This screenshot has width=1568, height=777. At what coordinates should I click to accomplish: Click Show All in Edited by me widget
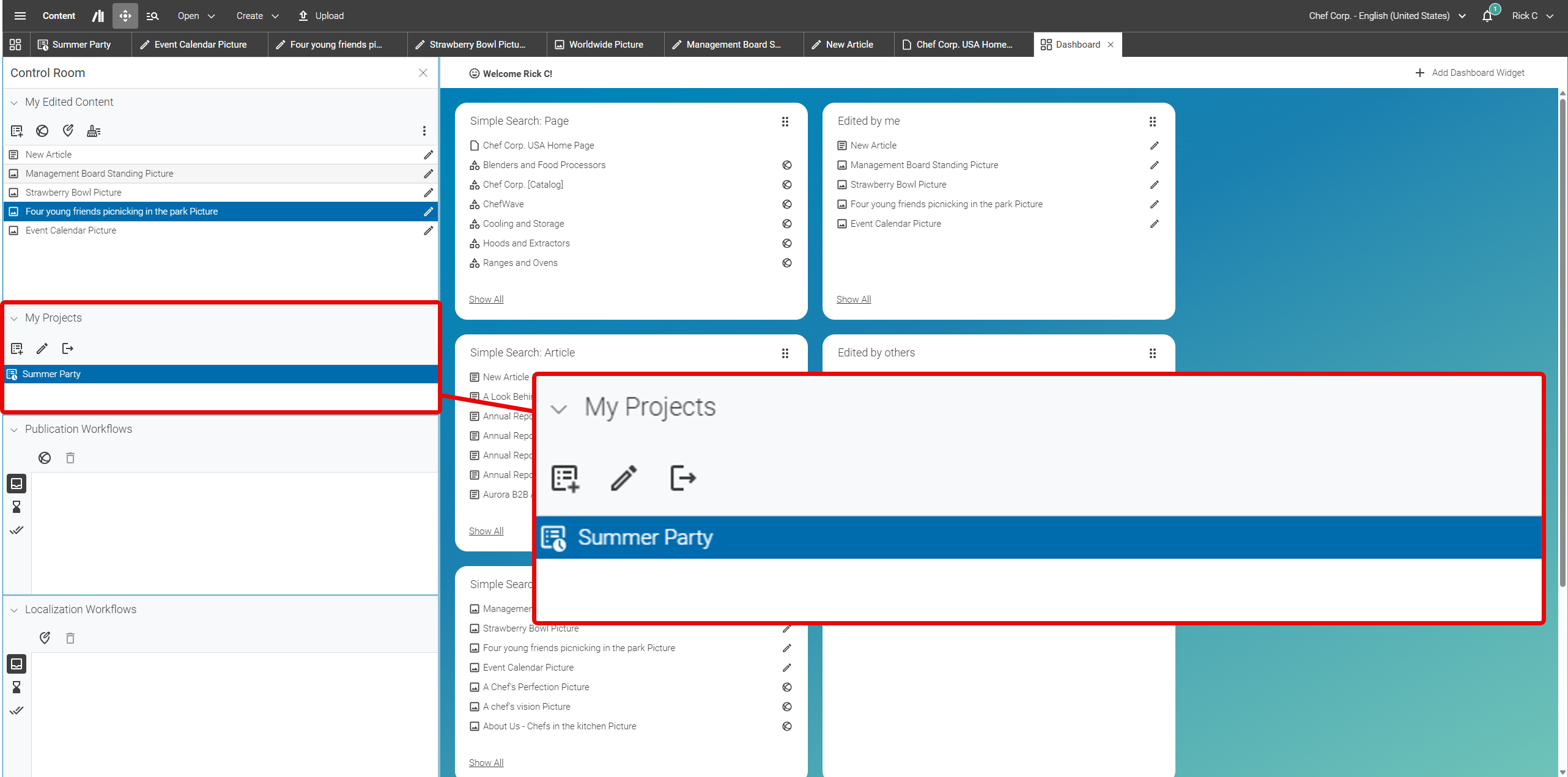point(853,299)
